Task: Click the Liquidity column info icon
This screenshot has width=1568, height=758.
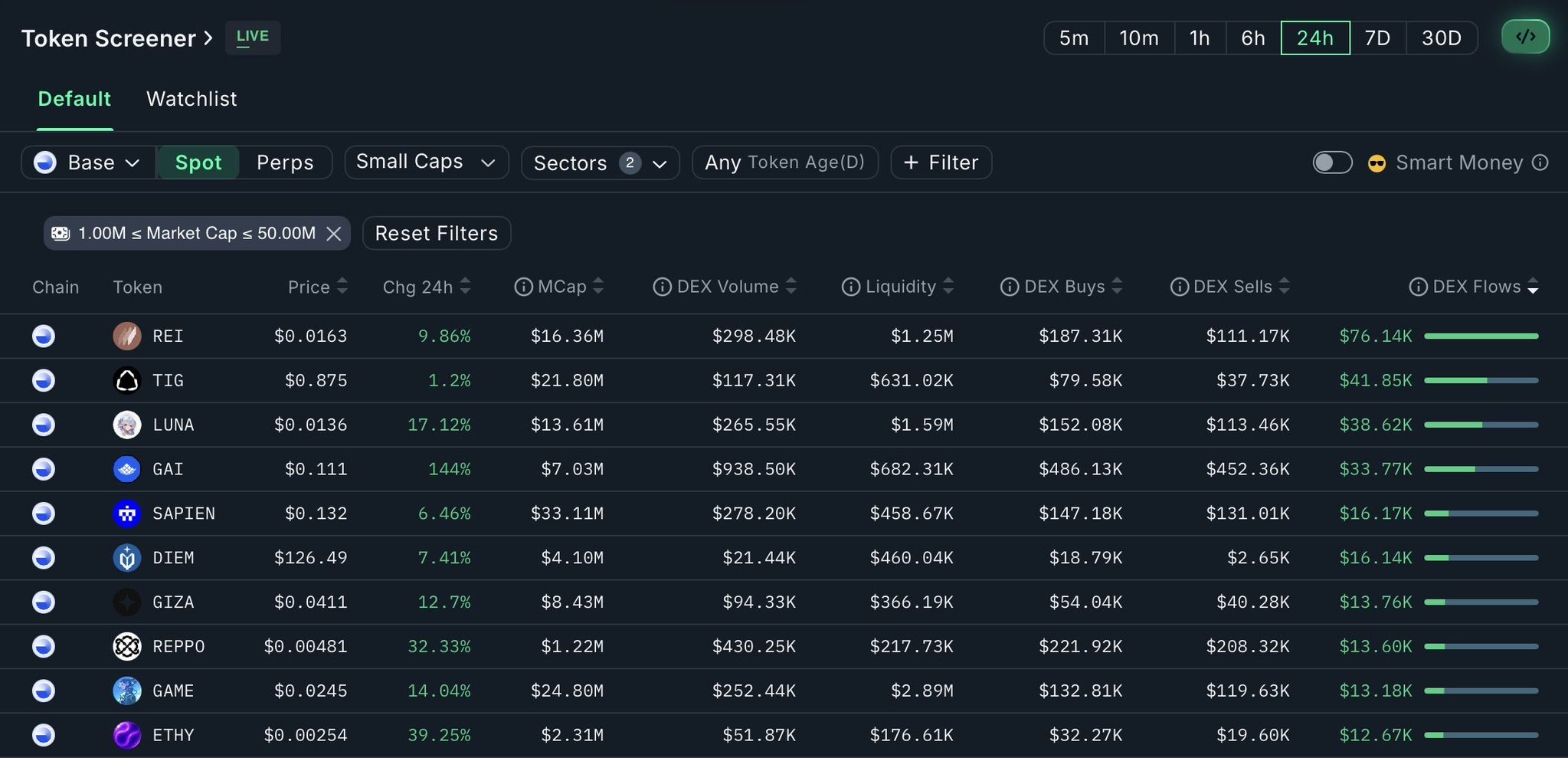Action: point(850,287)
